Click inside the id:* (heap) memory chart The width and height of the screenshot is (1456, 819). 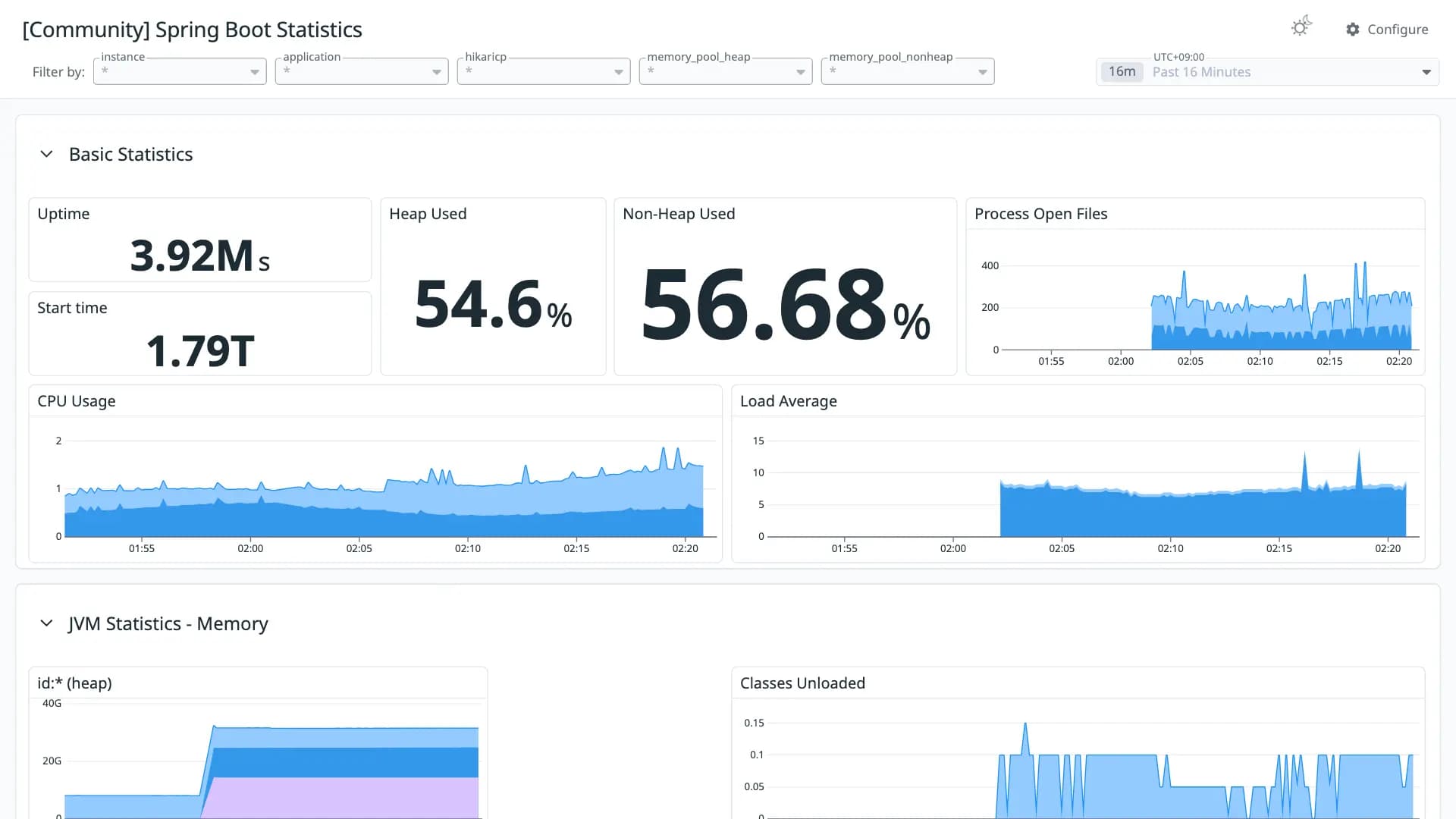pos(273,761)
